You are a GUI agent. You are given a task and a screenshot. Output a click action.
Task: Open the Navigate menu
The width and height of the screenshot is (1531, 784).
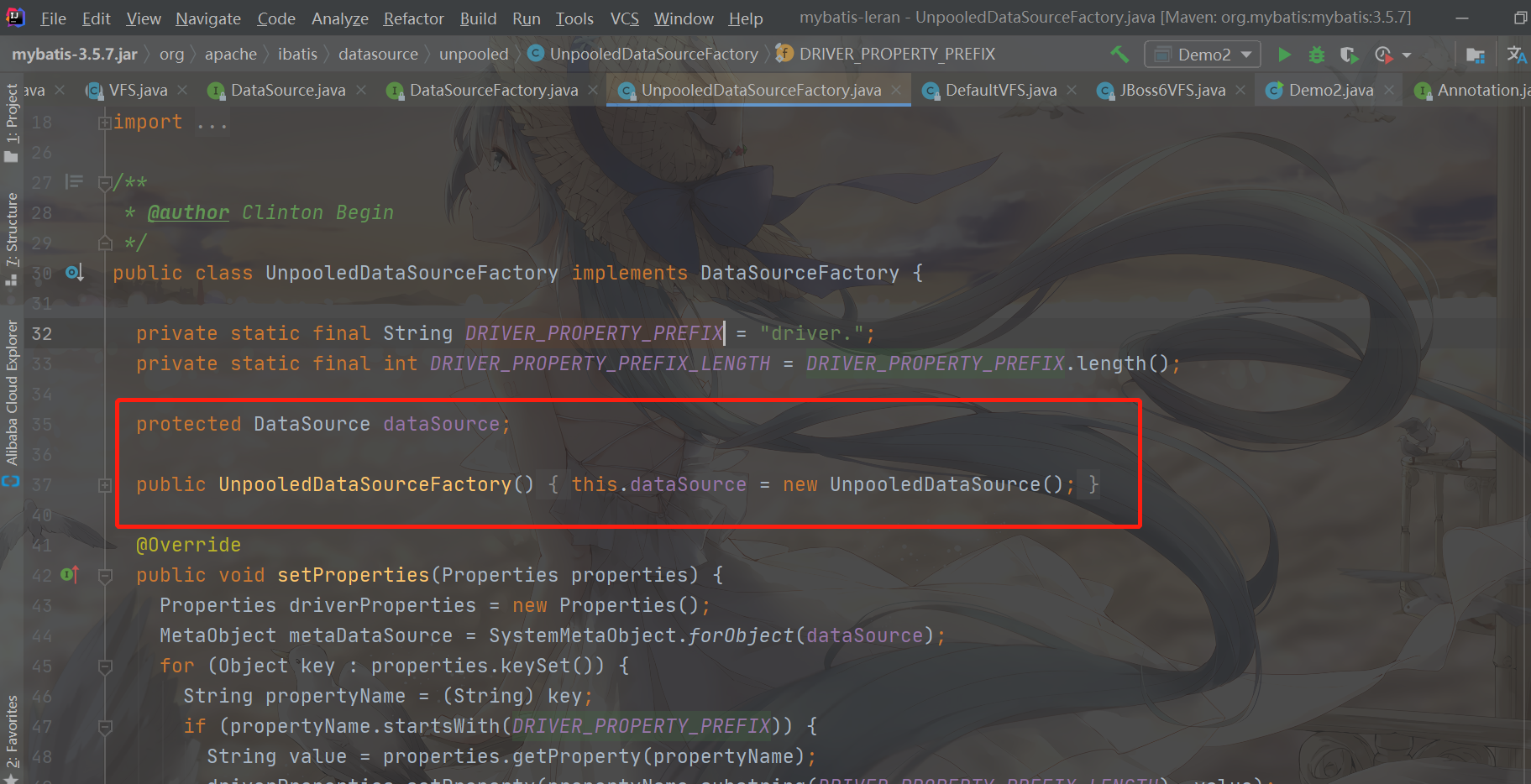coord(208,18)
